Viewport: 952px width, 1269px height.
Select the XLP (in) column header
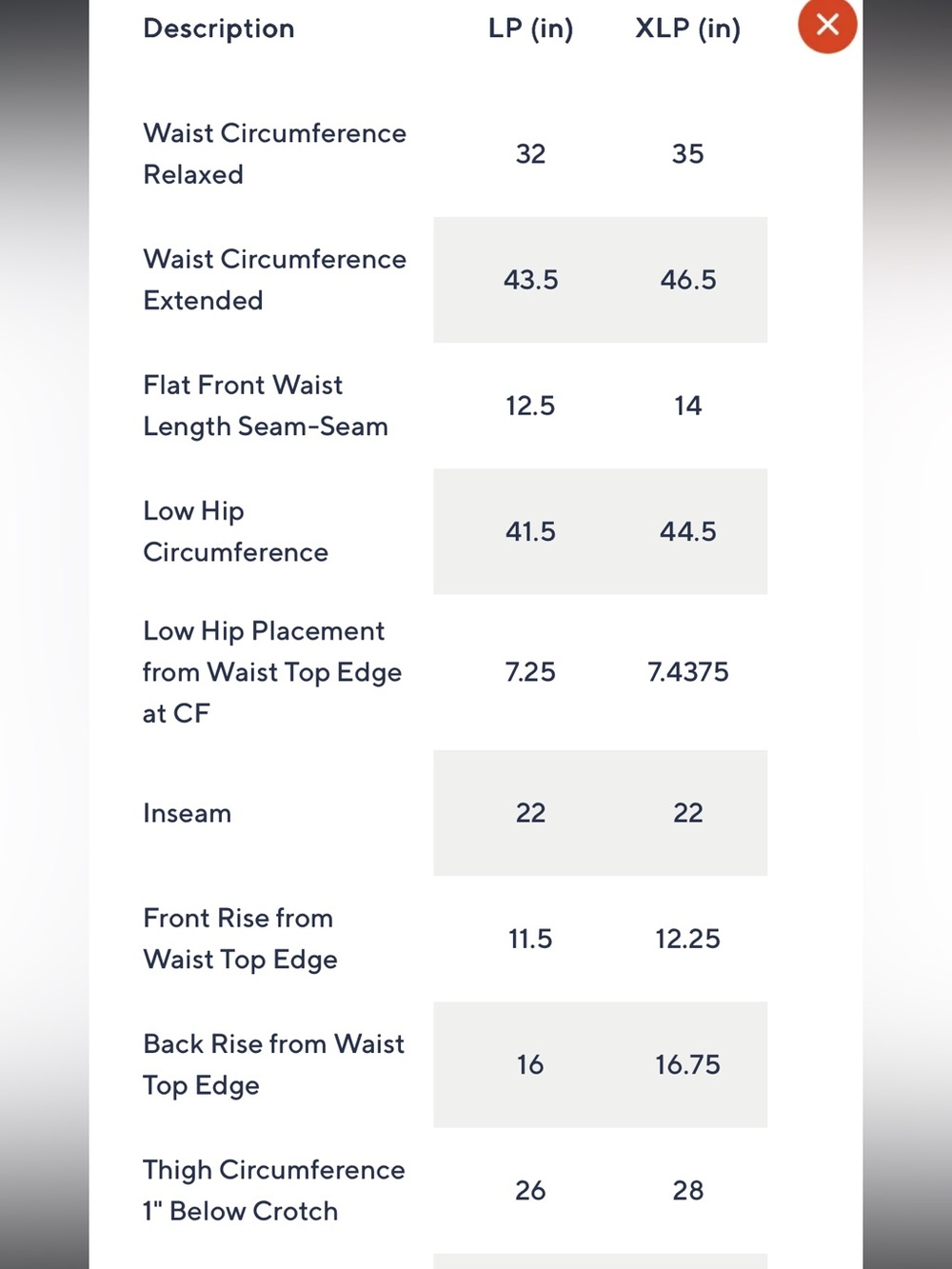[687, 29]
